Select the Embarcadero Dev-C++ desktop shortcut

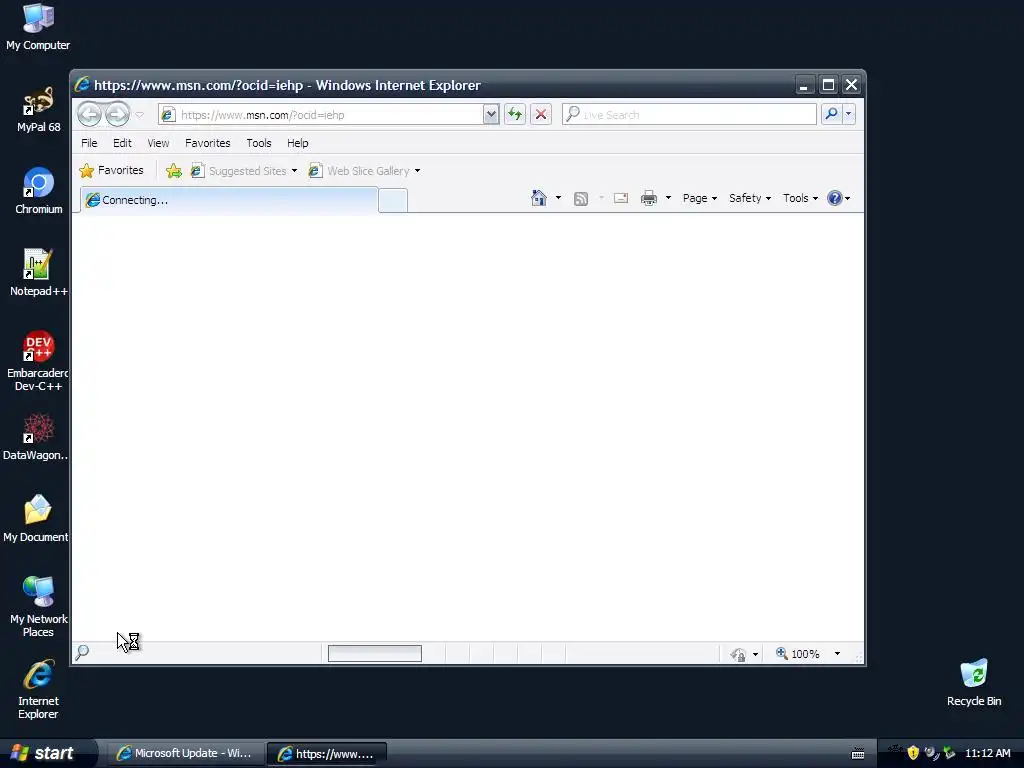click(38, 361)
